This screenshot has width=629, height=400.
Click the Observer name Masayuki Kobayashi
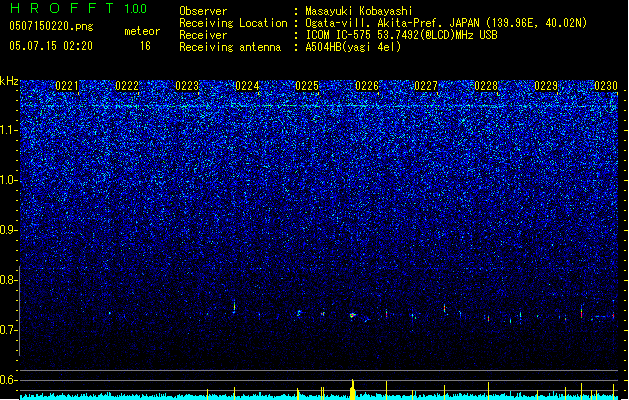[359, 11]
